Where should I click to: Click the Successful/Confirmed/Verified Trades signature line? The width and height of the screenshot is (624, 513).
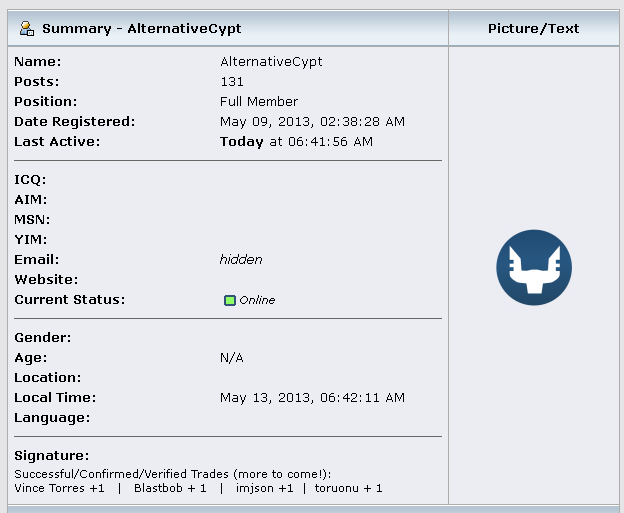click(173, 474)
